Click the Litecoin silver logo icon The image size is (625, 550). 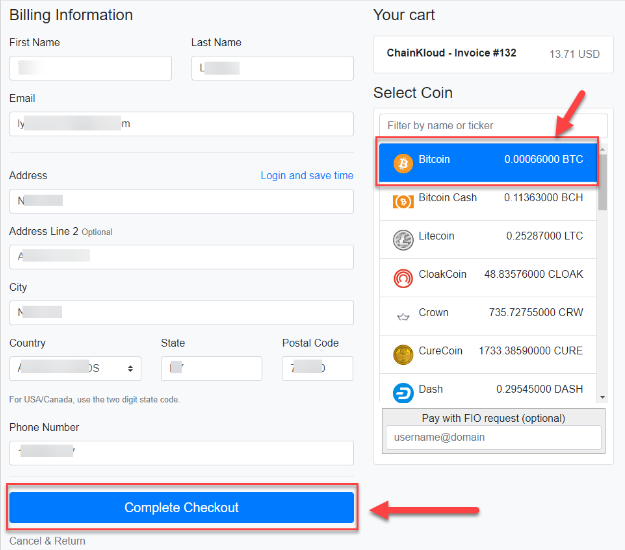(x=403, y=240)
